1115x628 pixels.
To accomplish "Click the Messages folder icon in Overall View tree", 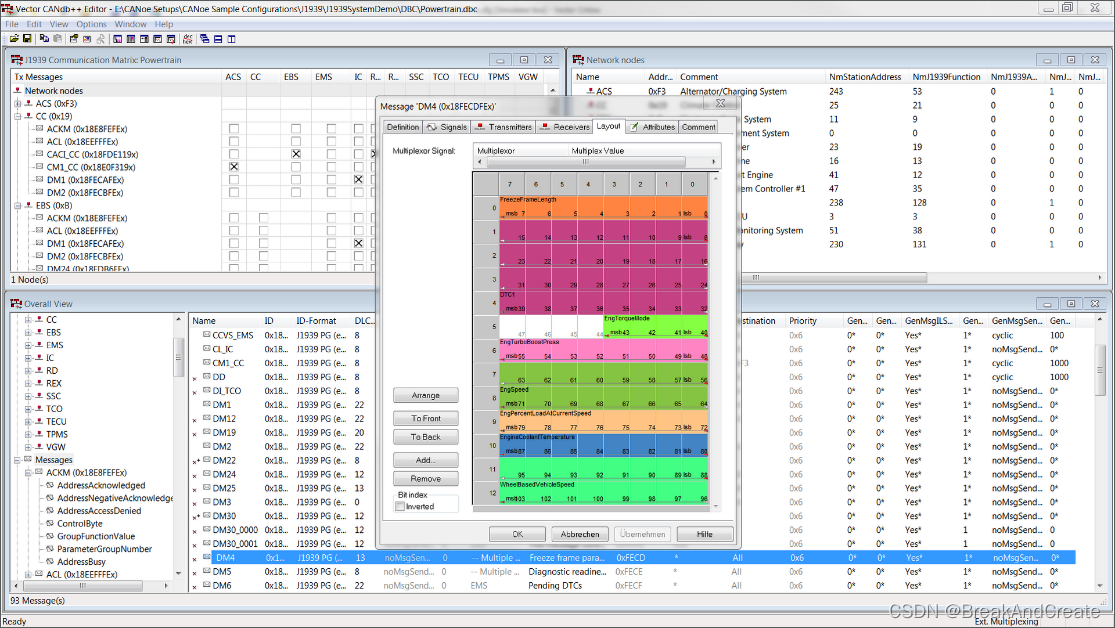I will tap(28, 459).
